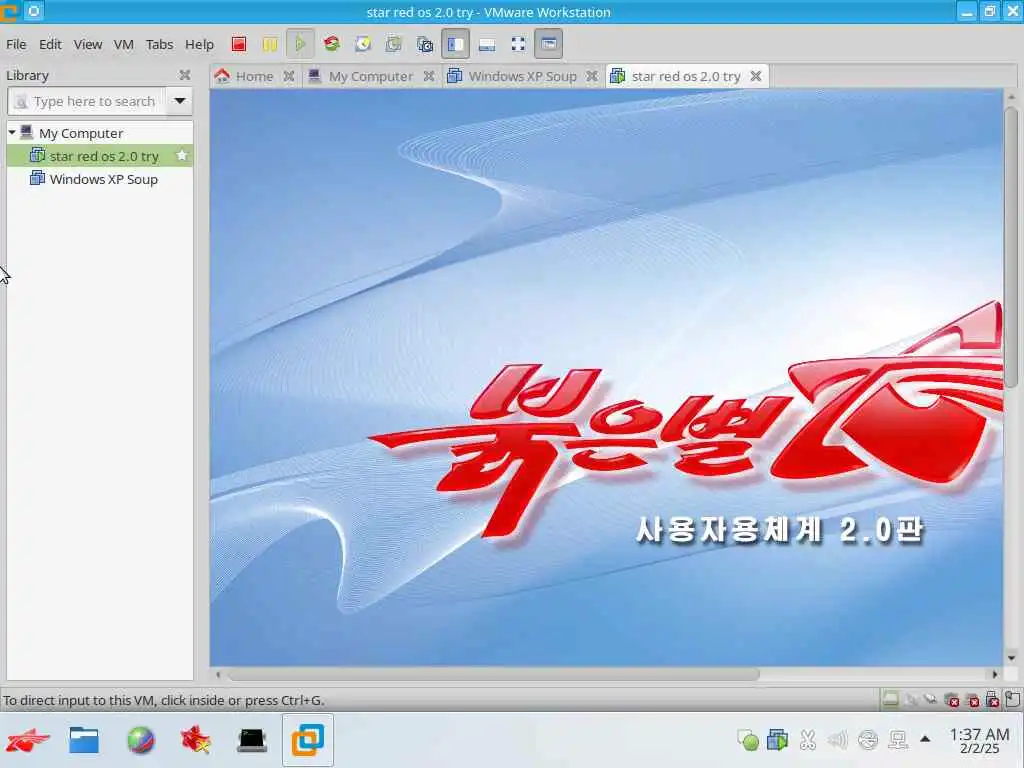1024x768 pixels.
Task: Open the red star taskbar application icon
Action: [196, 740]
